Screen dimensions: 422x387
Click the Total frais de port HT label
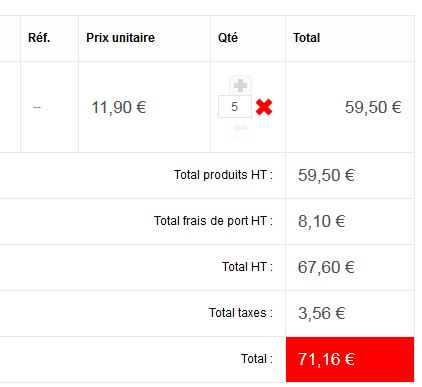coord(213,221)
